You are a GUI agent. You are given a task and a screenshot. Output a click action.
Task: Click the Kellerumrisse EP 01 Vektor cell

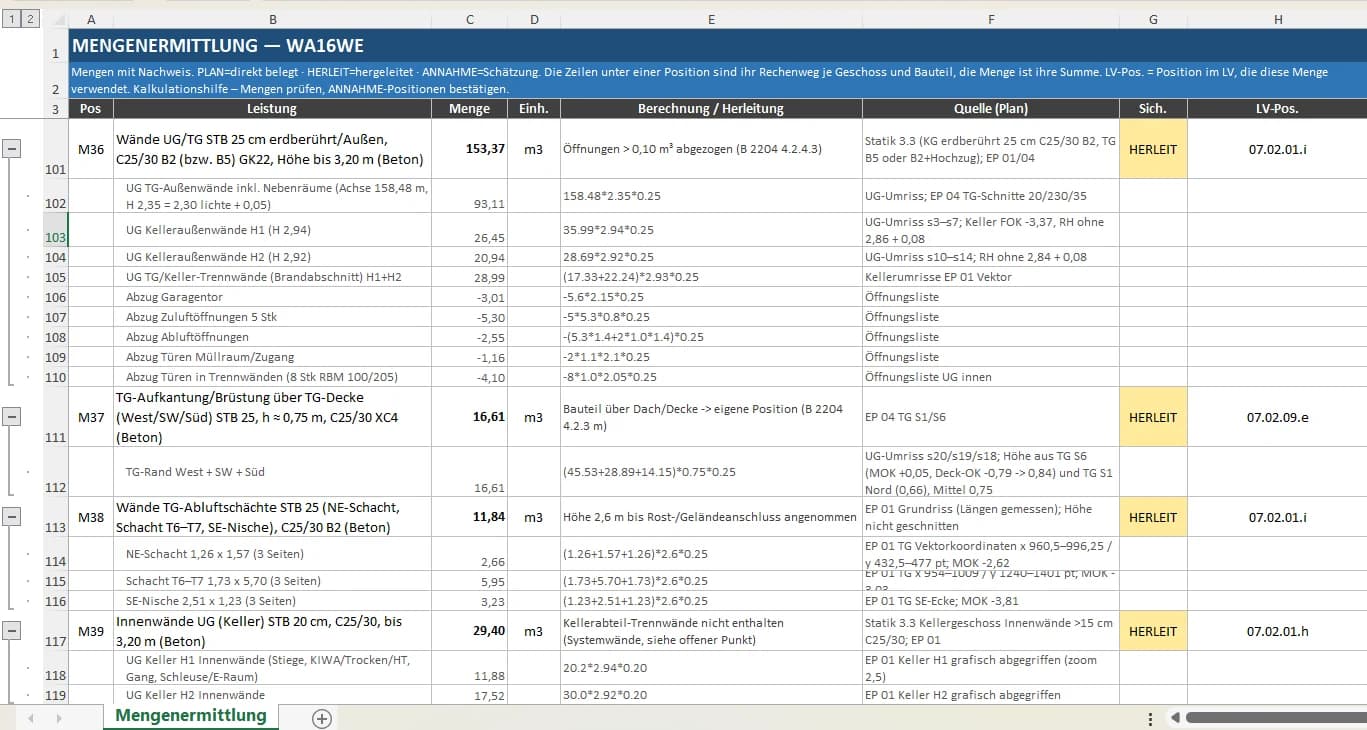991,277
